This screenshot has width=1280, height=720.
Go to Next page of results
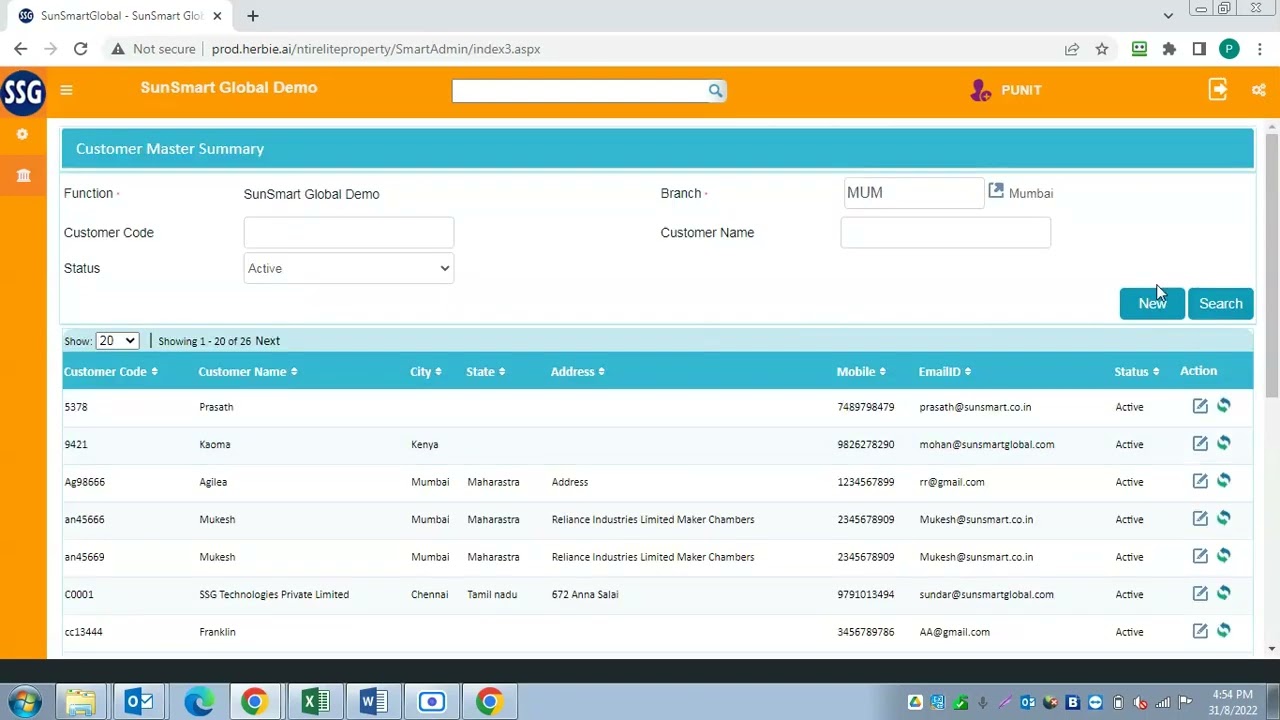click(x=267, y=341)
